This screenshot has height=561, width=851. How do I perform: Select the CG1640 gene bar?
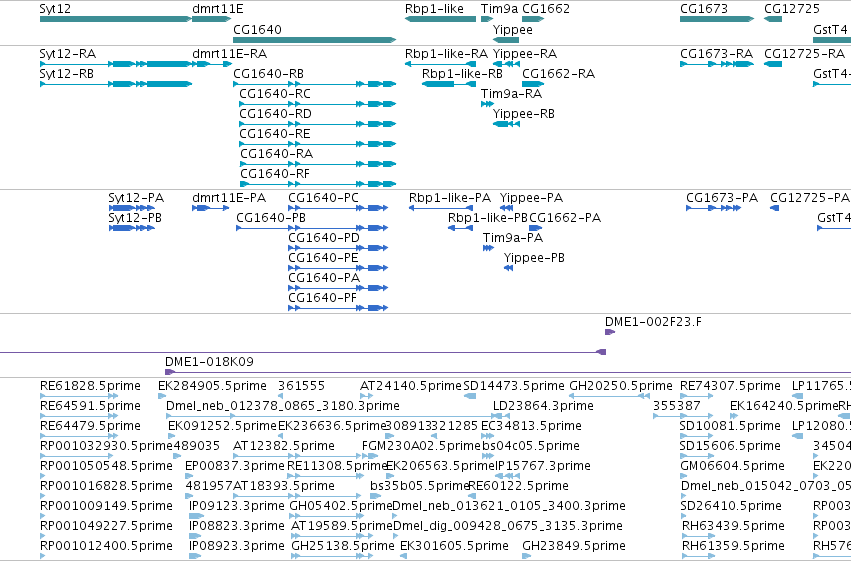coord(315,40)
